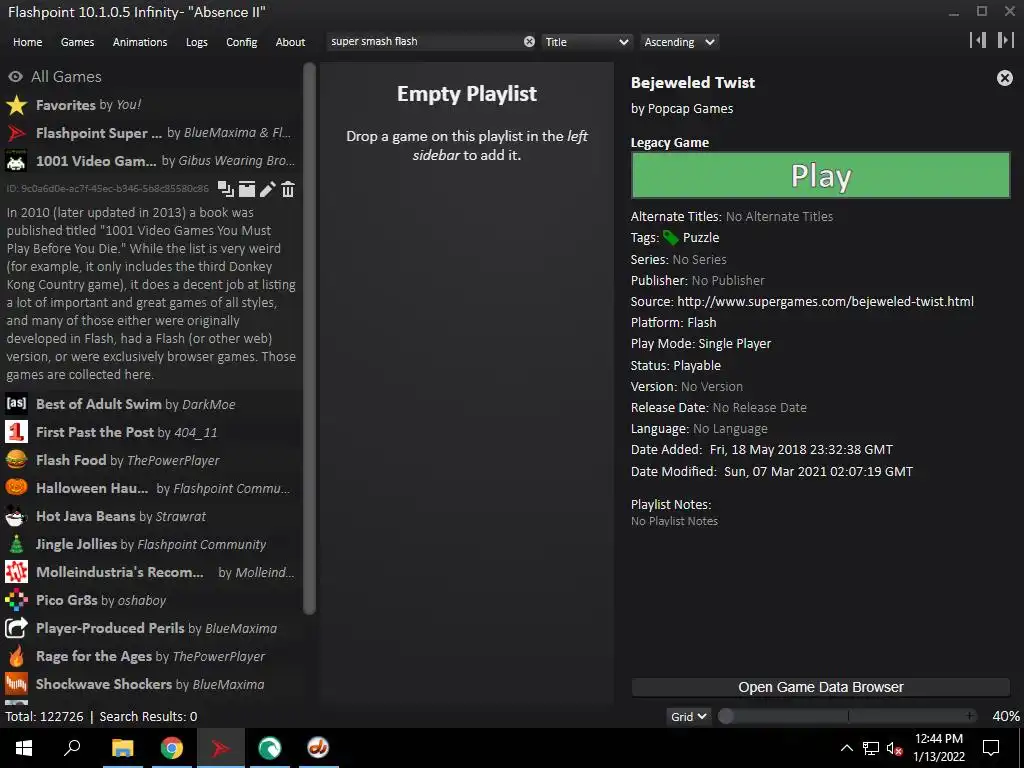Click the Molleindustria playlist icon
1024x768 pixels.
tap(16, 572)
